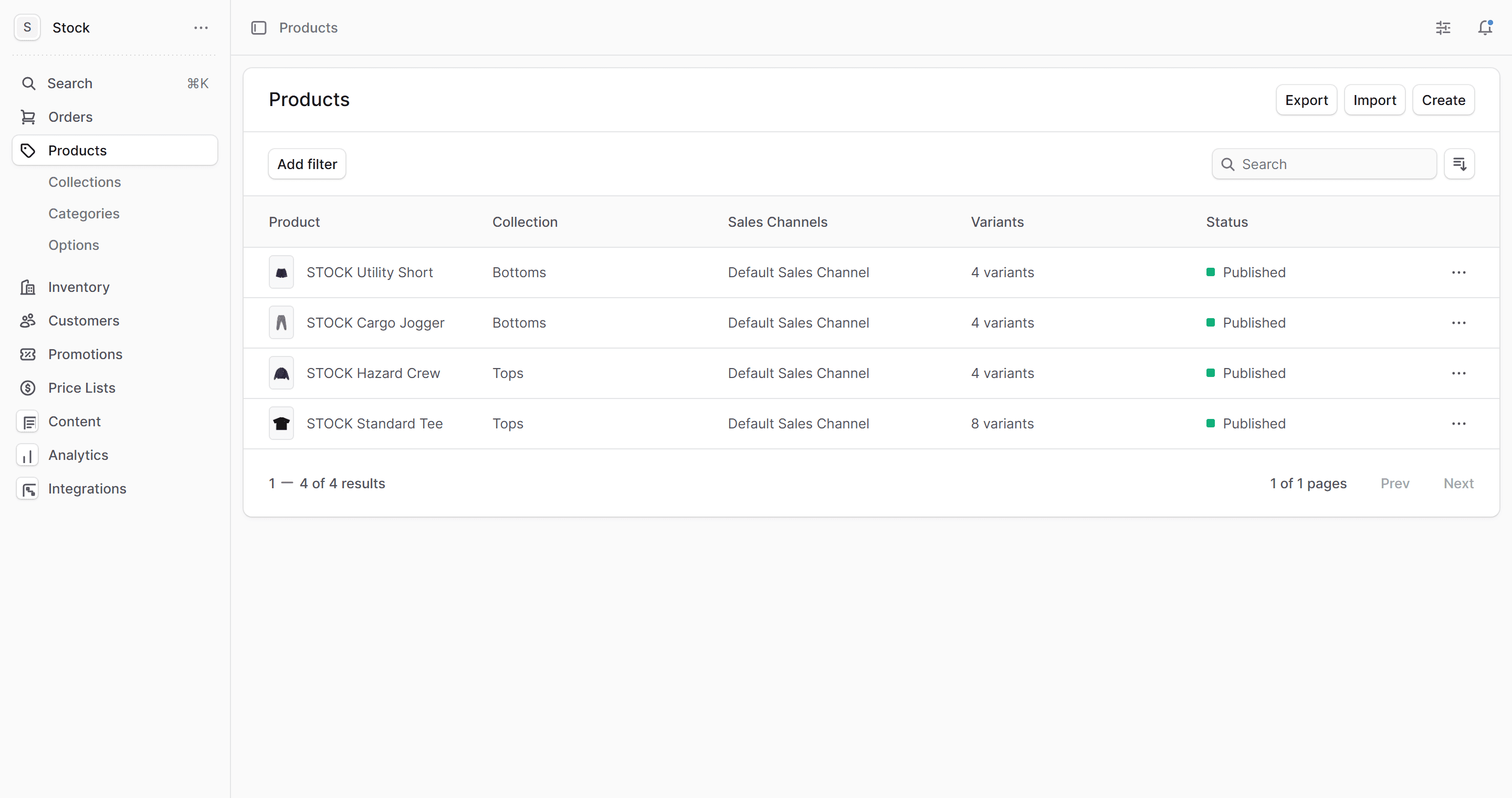This screenshot has height=798, width=1512.
Task: Click the Price Lists dollar icon
Action: [28, 388]
